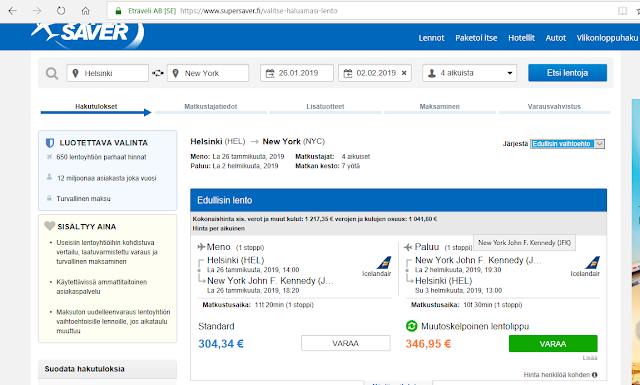Screen dimensions: 640x385
Task: Click the browser forward arrow
Action: pyautogui.click(x=37, y=11)
